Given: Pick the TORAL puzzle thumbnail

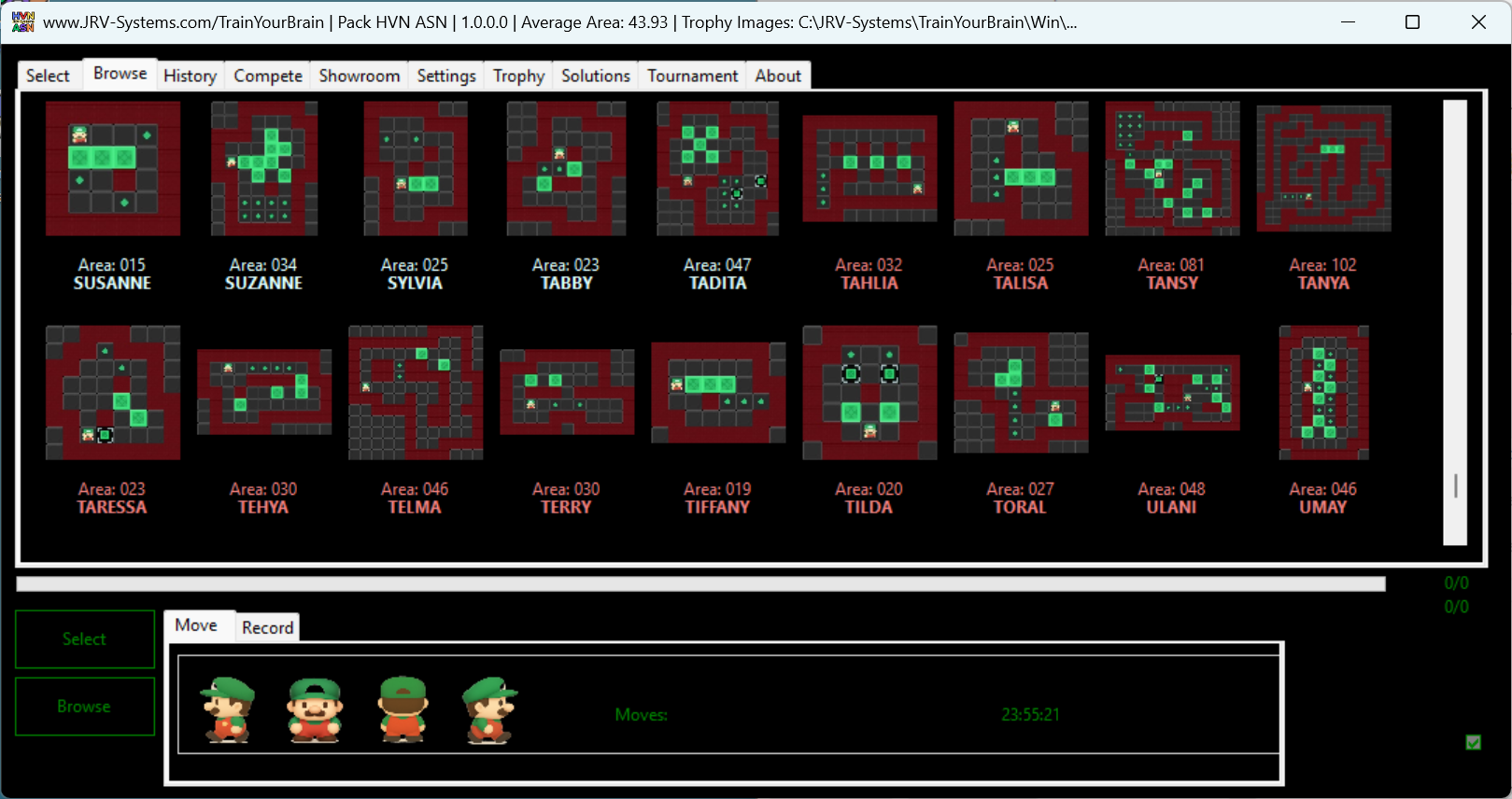Looking at the screenshot, I should pos(1021,392).
